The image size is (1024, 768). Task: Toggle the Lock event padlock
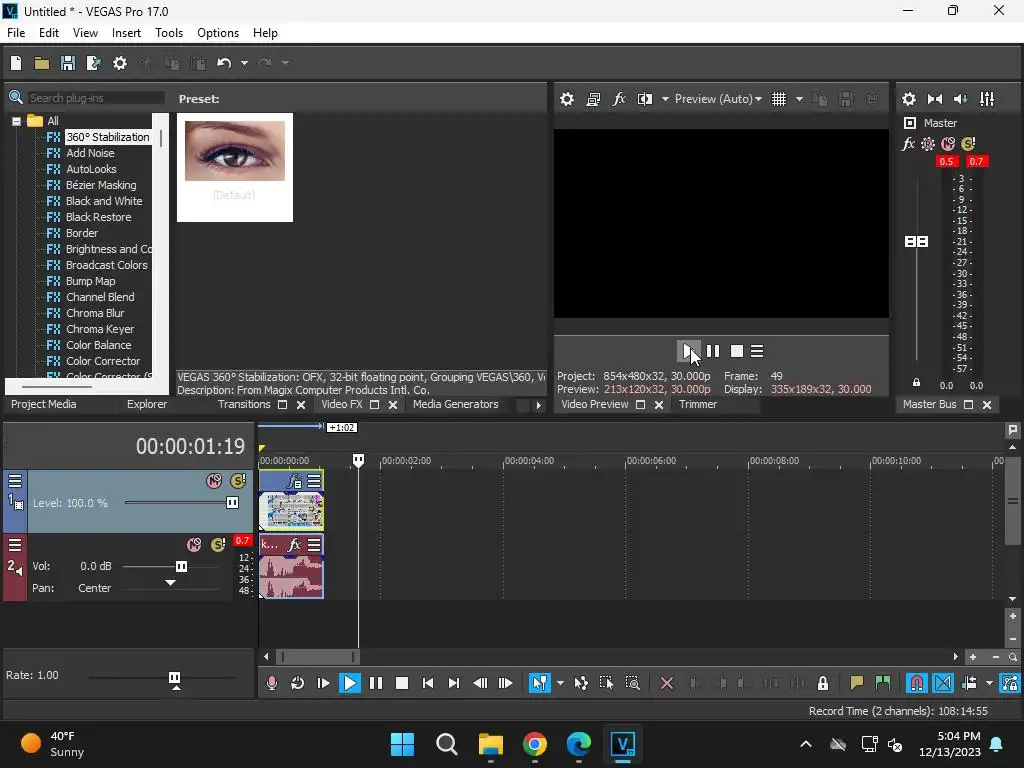click(x=822, y=683)
